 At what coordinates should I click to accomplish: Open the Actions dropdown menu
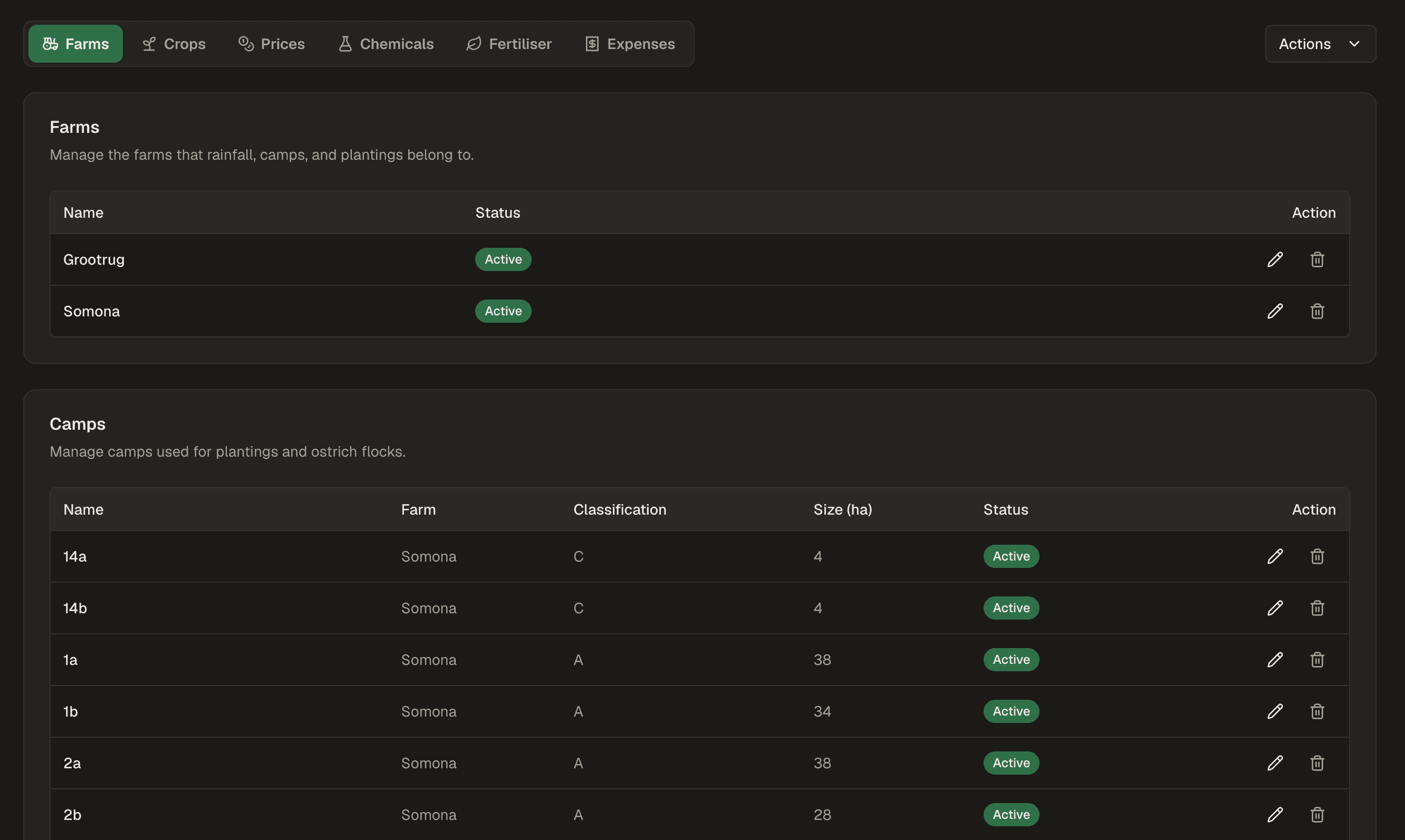(1320, 44)
